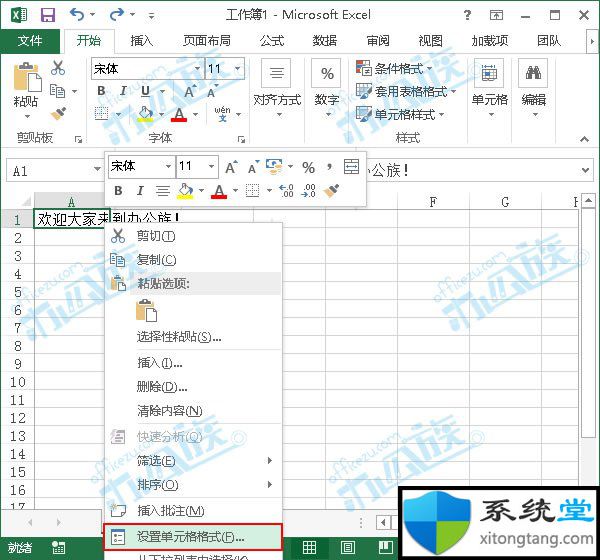Open the 单元格 cells group
The width and height of the screenshot is (600, 560).
tap(489, 89)
